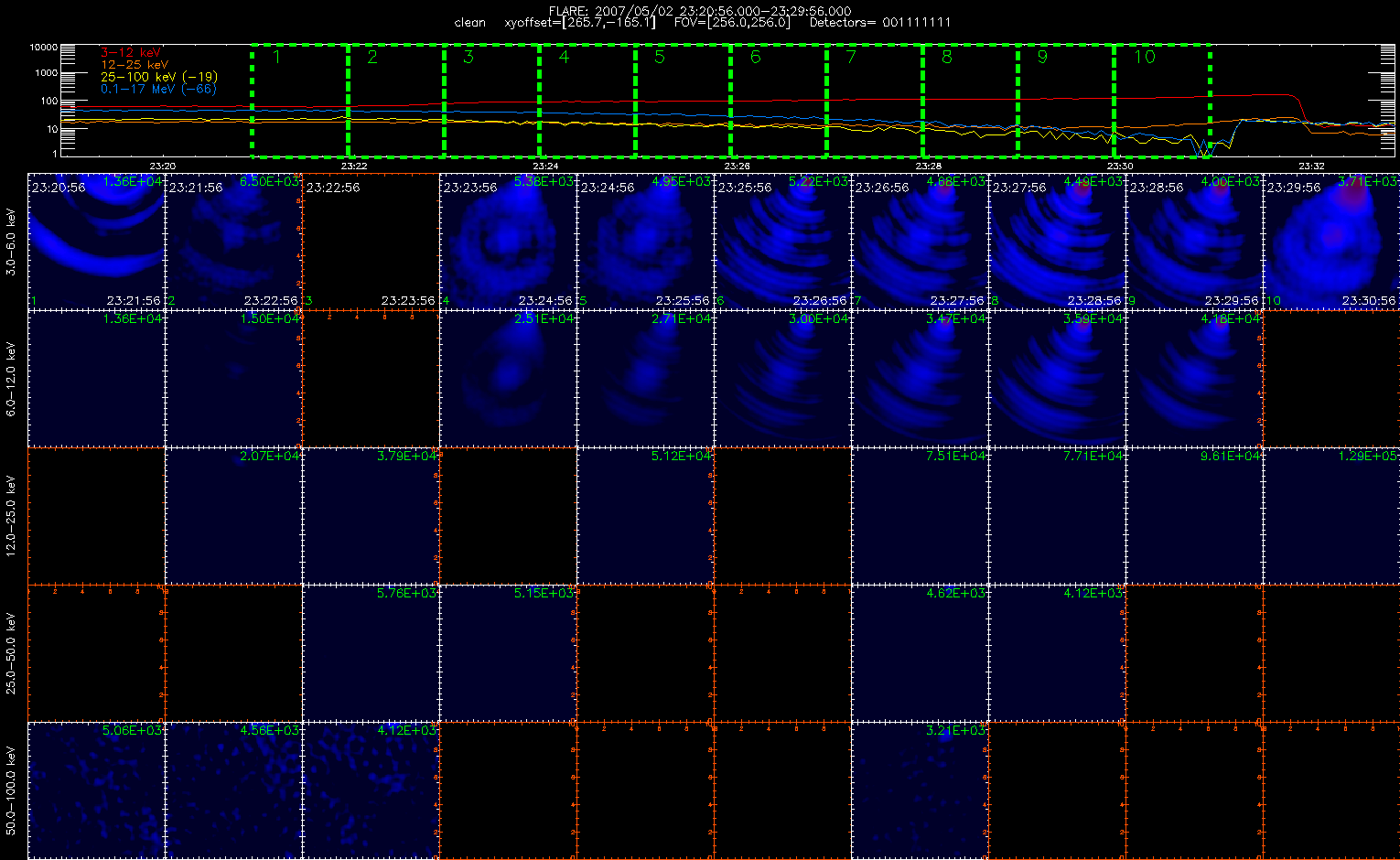This screenshot has height=860, width=1400.
Task: Click the blue 0.1-17 MeV (-66) legend entry
Action: (159, 89)
